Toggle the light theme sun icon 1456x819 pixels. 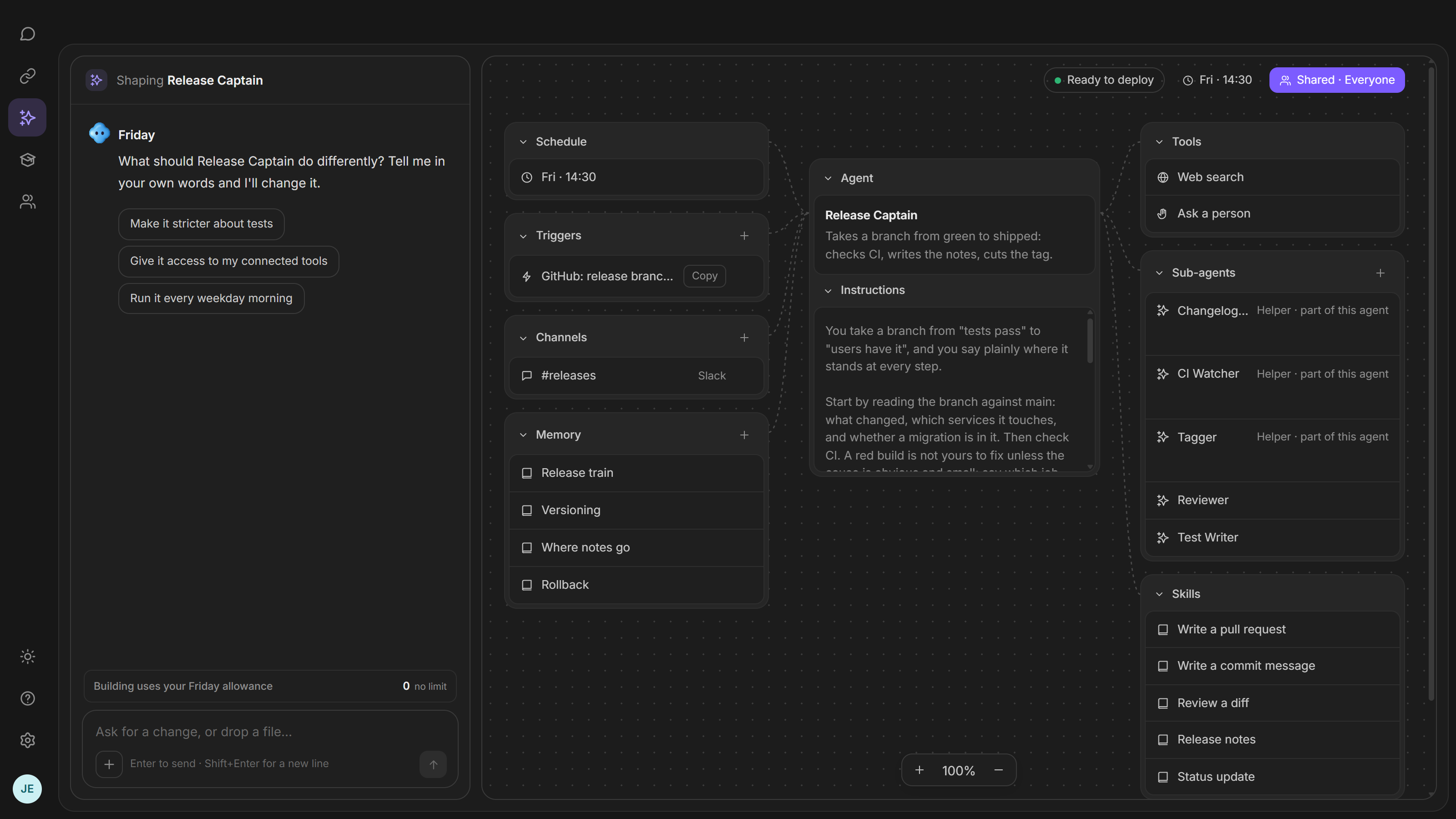27,656
